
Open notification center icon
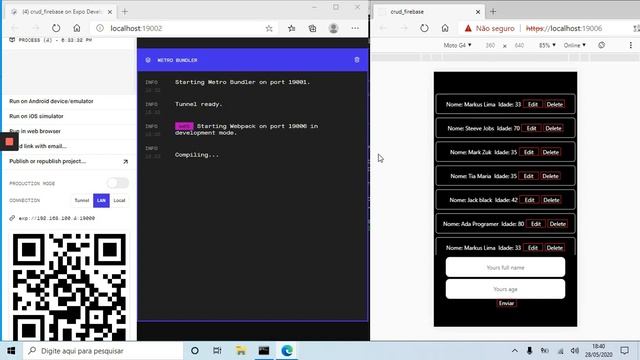click(x=624, y=351)
